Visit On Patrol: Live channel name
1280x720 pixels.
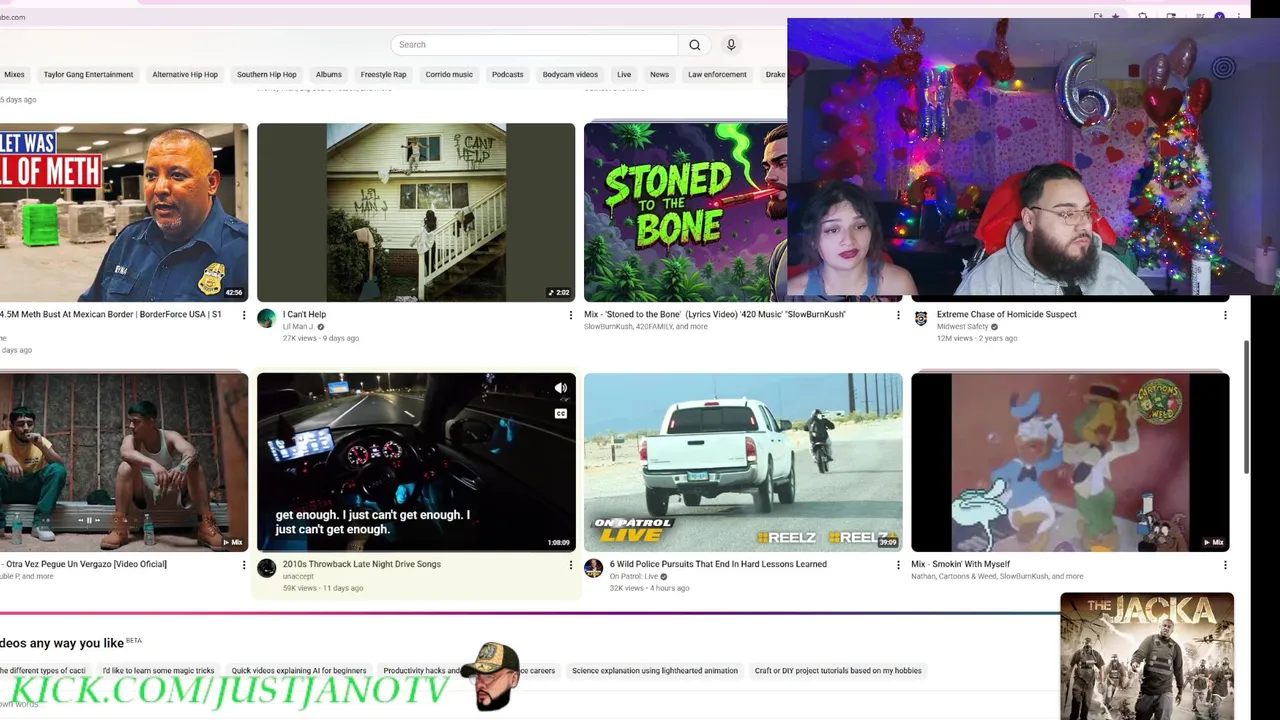[x=634, y=577]
